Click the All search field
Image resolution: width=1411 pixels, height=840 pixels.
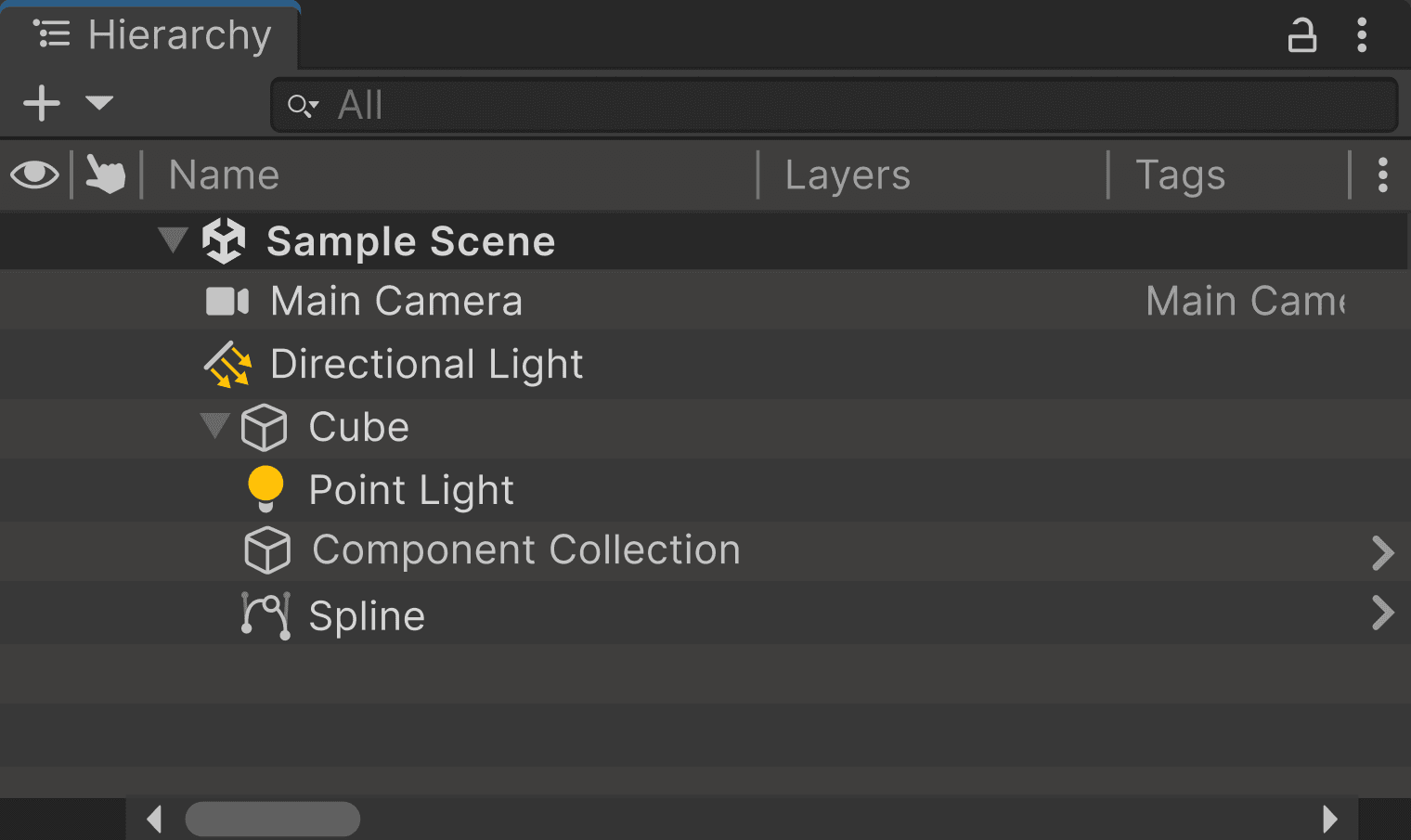(x=835, y=105)
